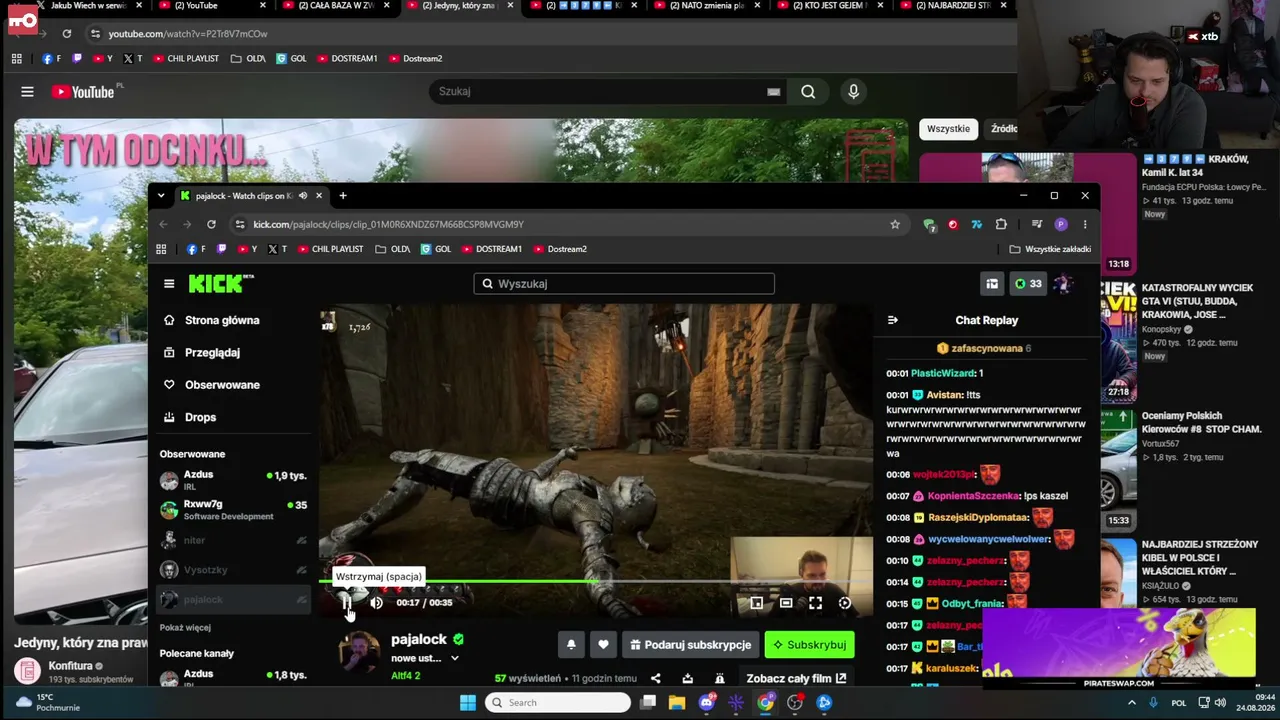Open File Explorer from the taskbar
The image size is (1280, 720).
click(677, 703)
